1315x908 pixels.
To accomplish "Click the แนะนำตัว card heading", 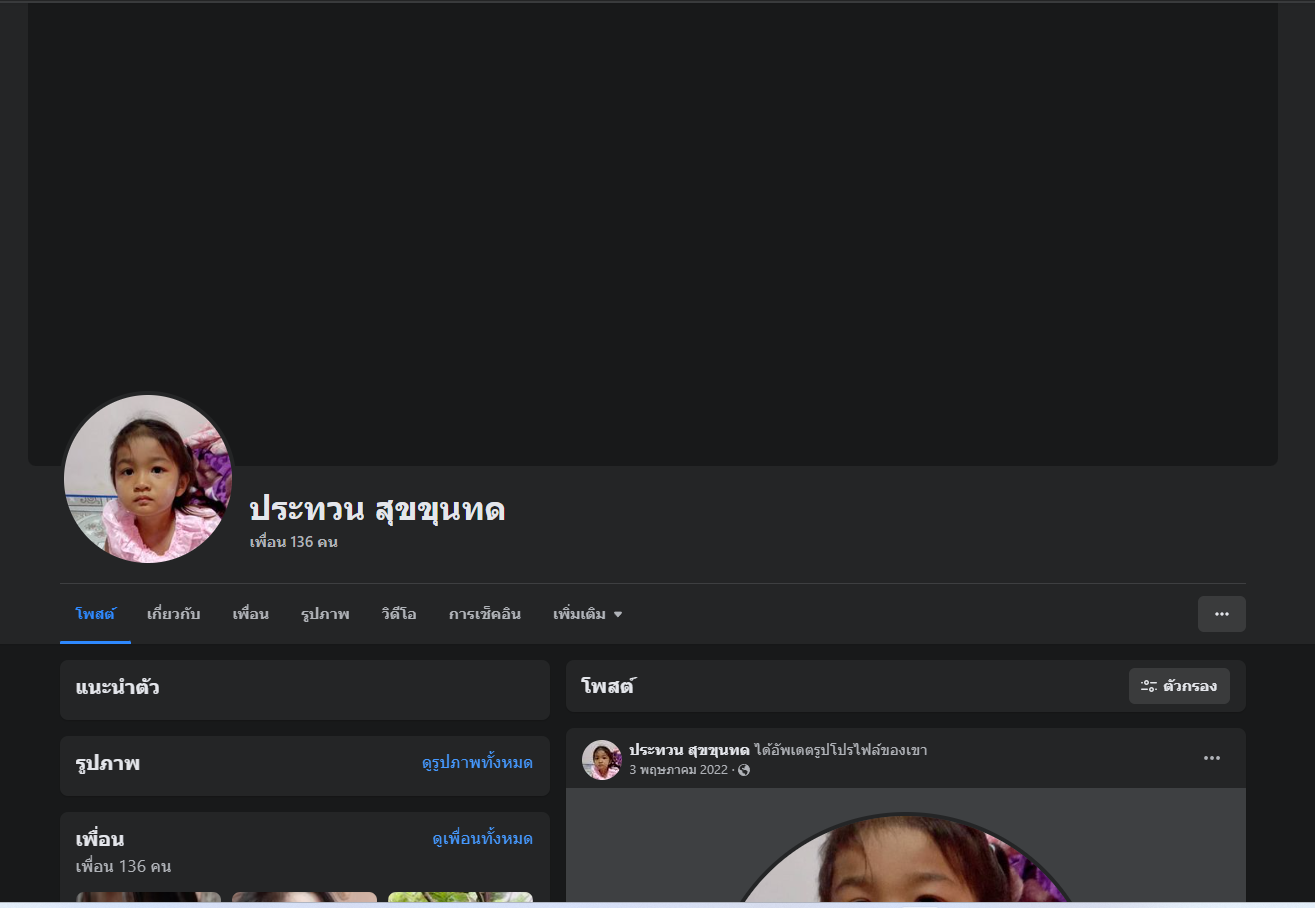I will tap(117, 688).
